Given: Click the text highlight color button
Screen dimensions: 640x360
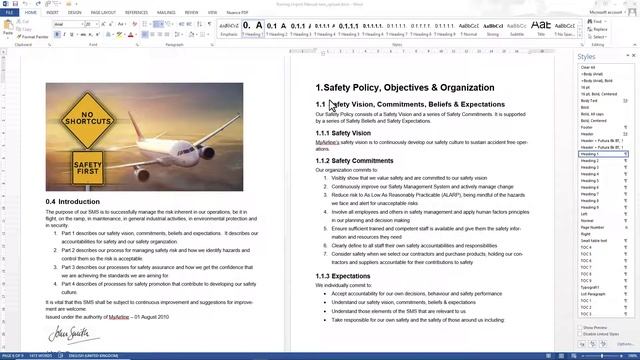Looking at the screenshot, I should [119, 35].
